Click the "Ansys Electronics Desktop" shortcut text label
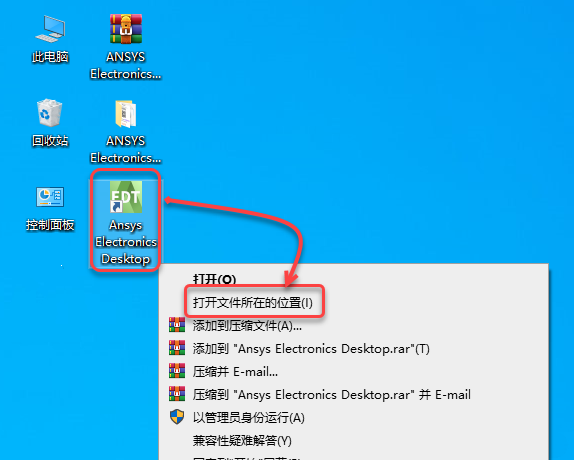The height and width of the screenshot is (460, 574). [x=126, y=242]
